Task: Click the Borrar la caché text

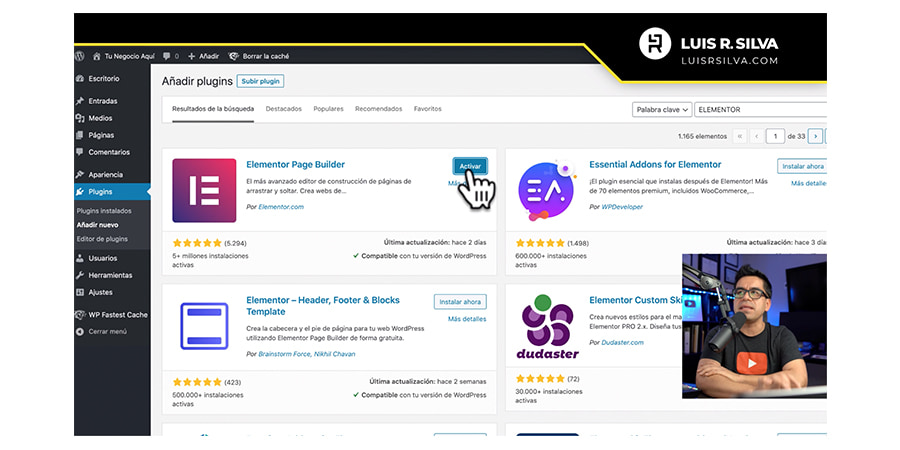Action: [x=266, y=56]
